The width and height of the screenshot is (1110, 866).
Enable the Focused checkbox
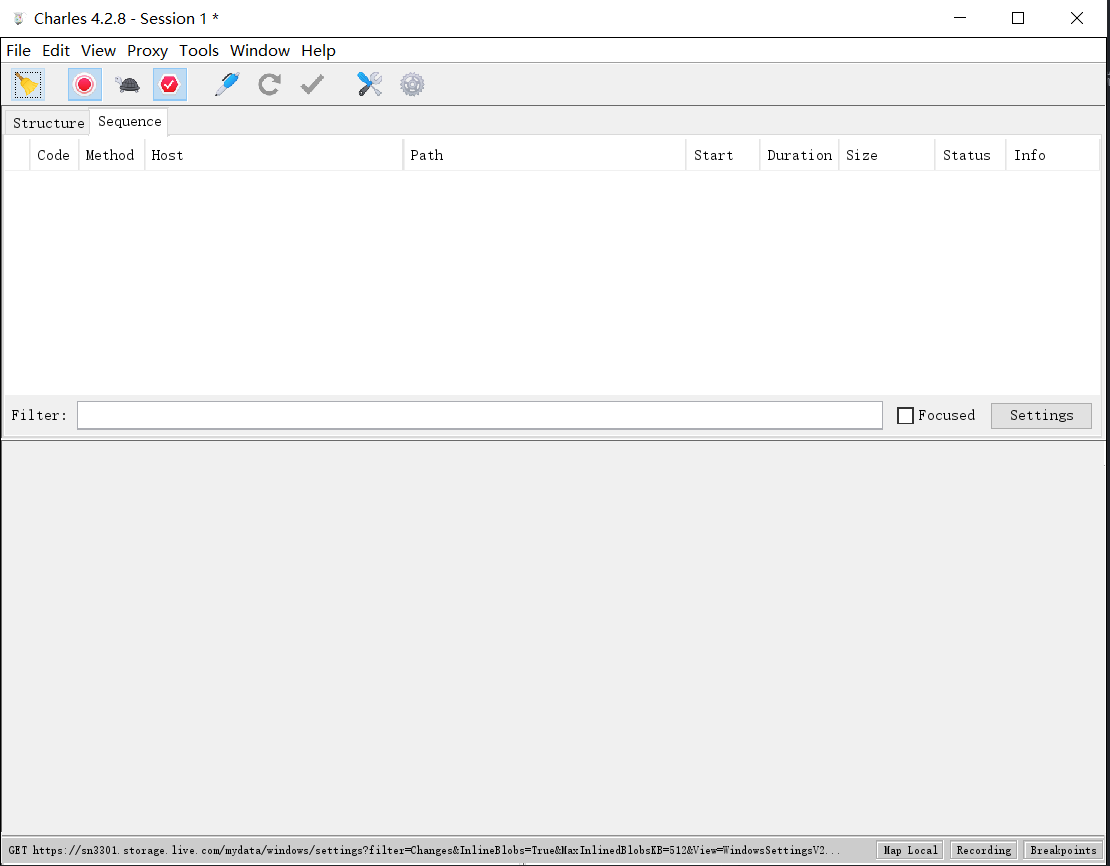(906, 416)
